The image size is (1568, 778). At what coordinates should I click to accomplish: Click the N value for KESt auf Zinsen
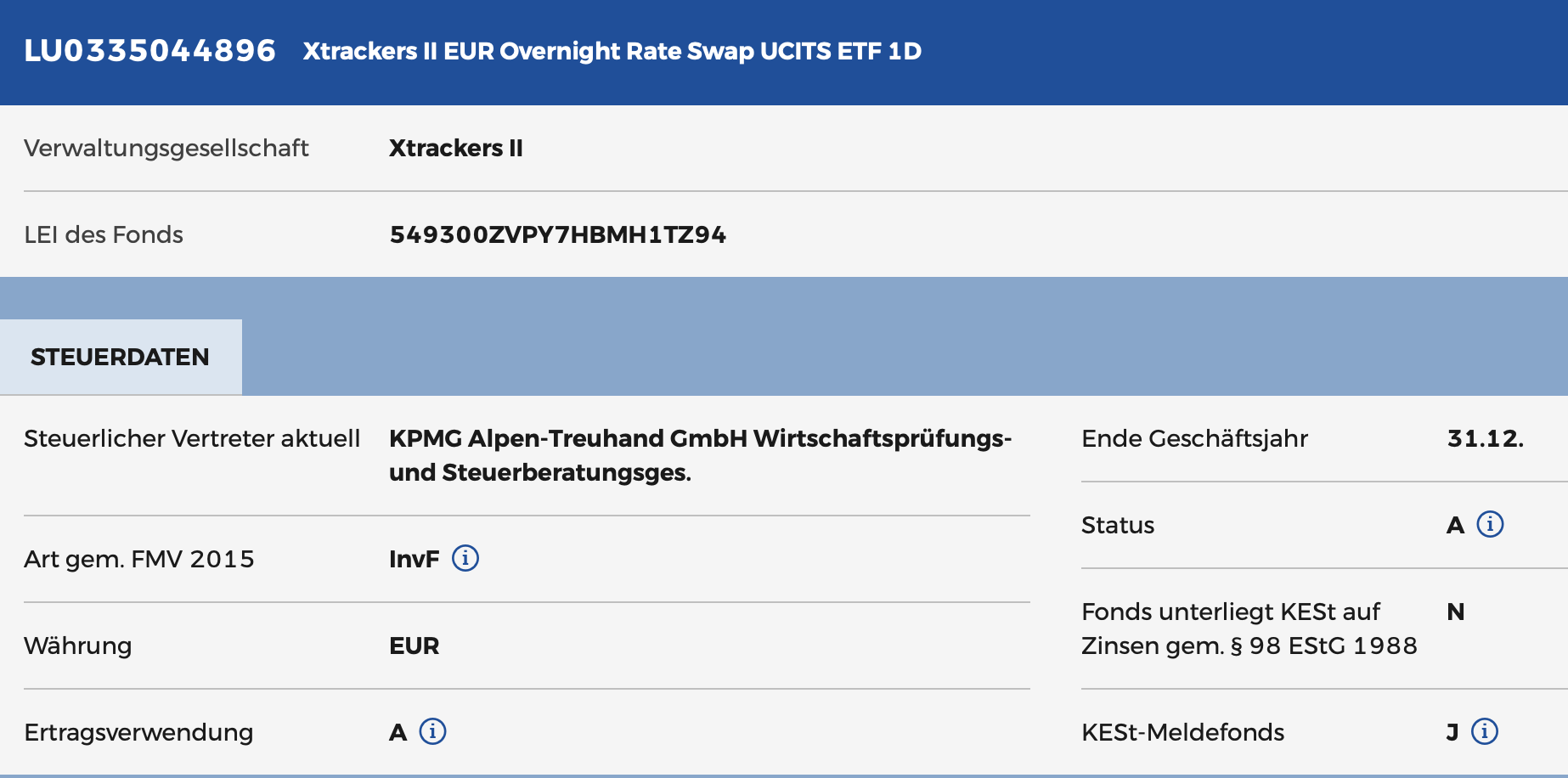tap(1455, 612)
